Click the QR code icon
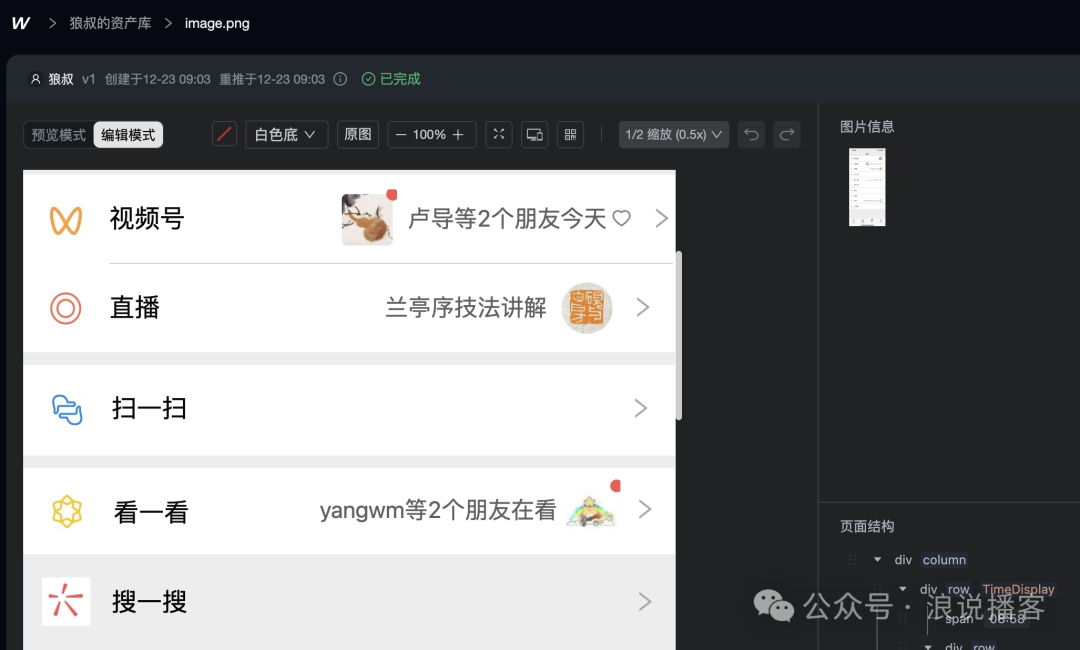 570,134
